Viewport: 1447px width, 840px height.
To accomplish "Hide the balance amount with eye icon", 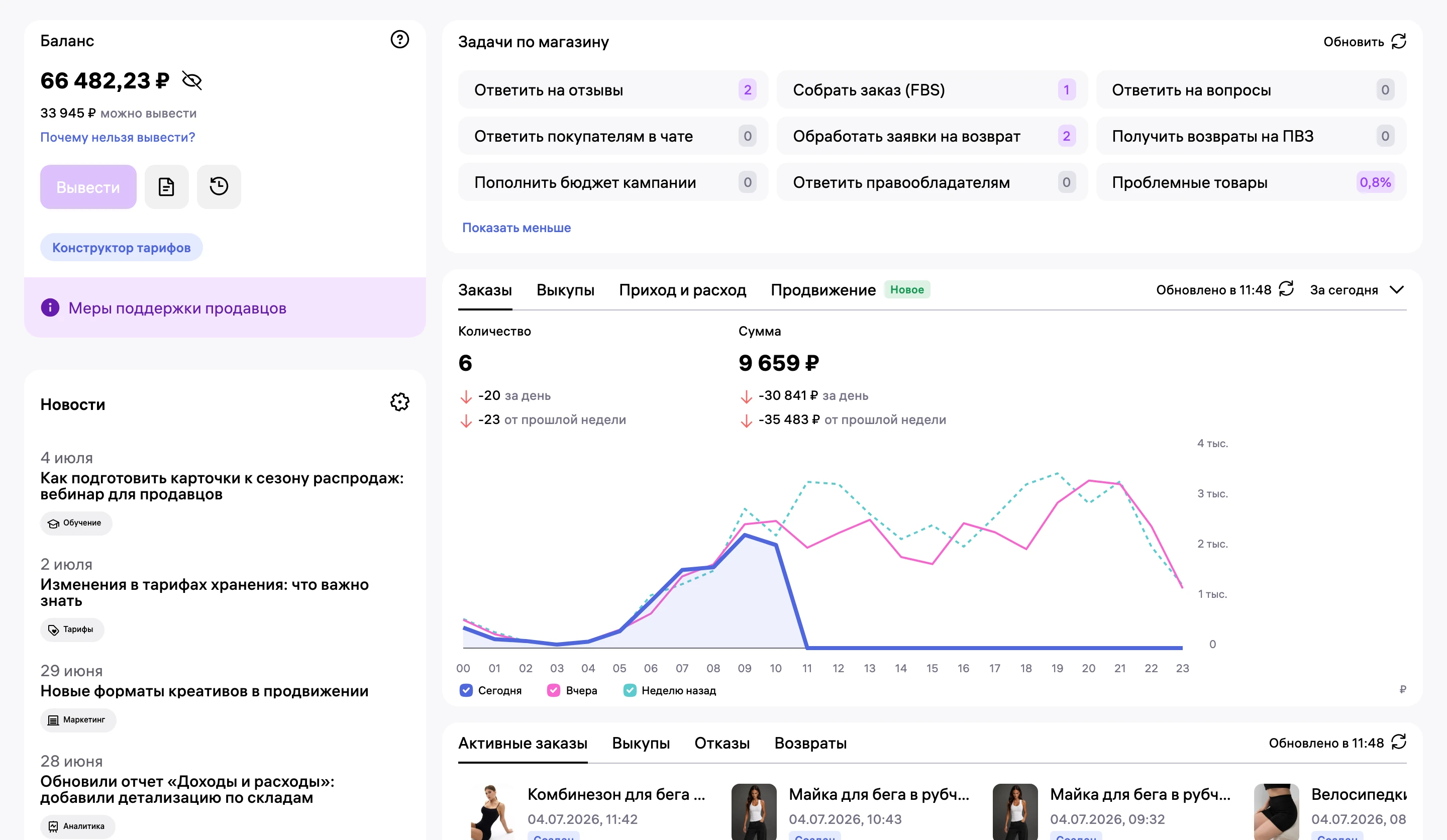I will point(192,81).
